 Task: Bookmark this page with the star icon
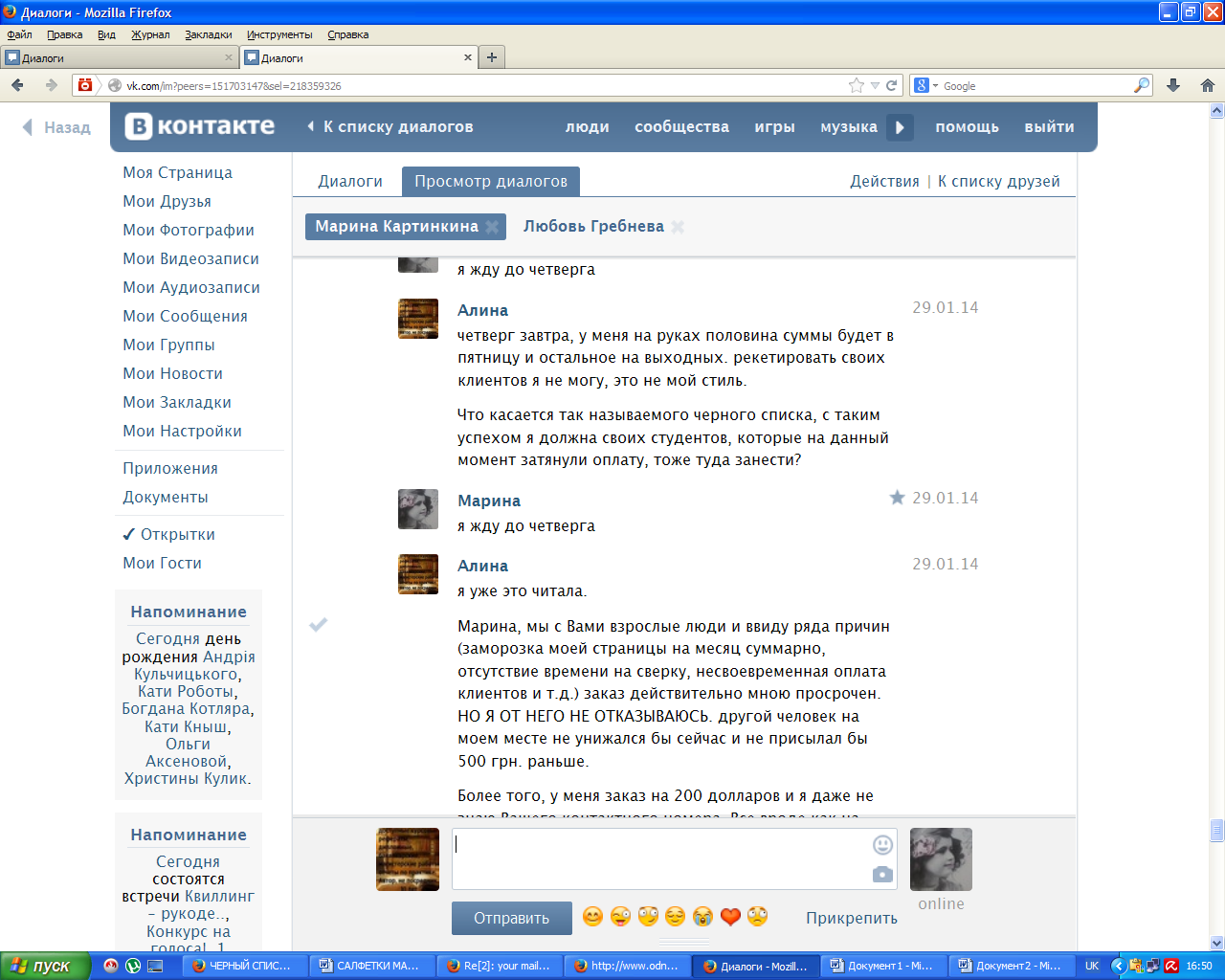857,85
